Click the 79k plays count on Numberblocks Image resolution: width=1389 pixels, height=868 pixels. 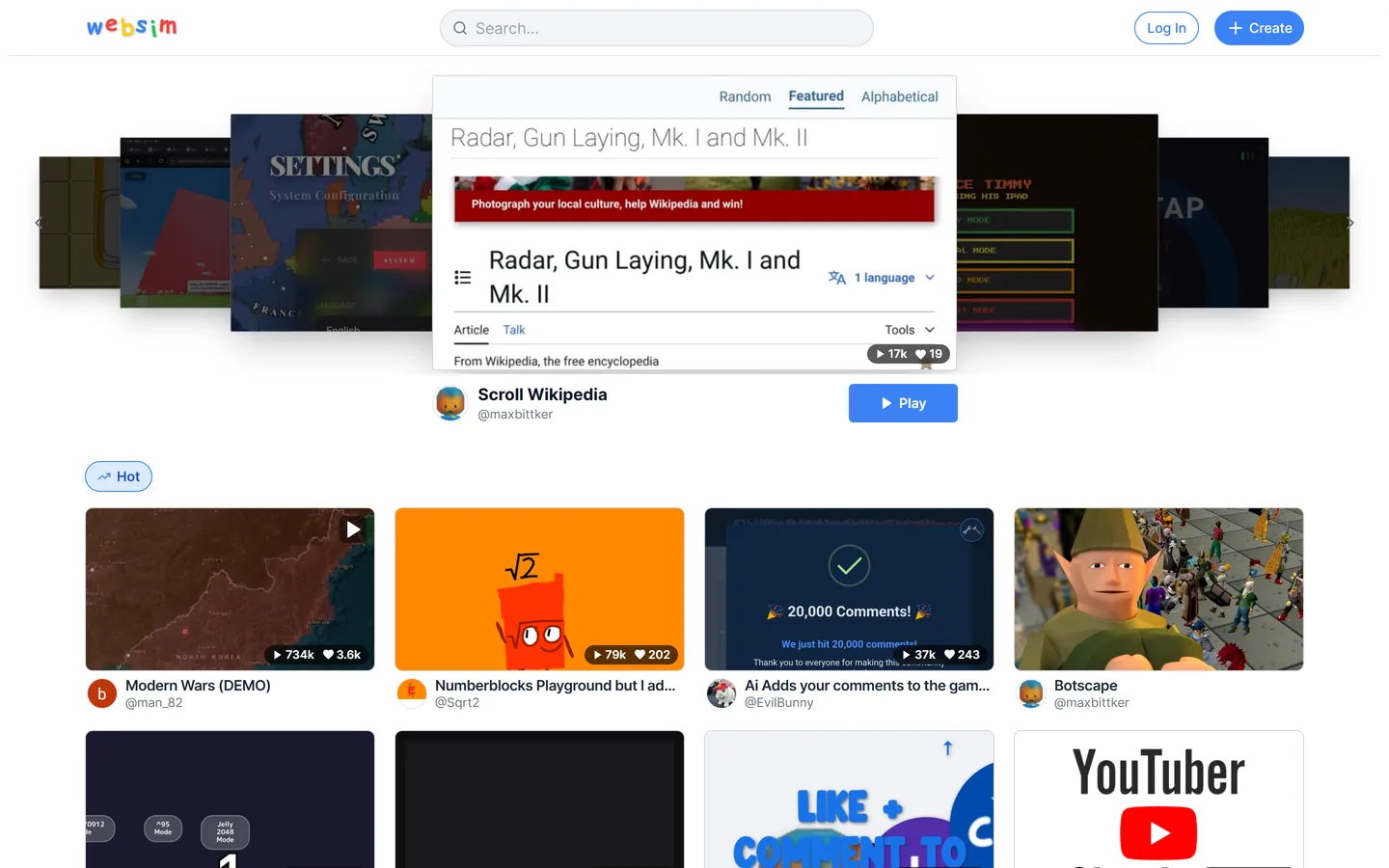pos(610,655)
